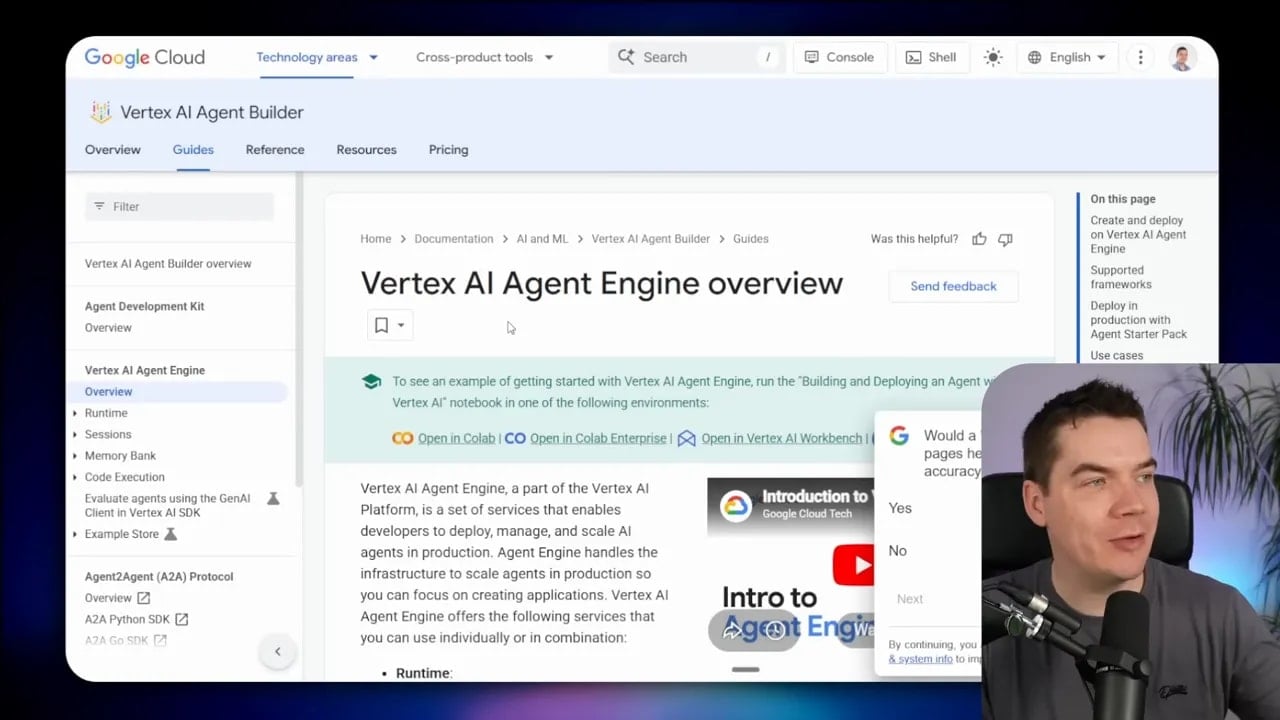This screenshot has height=720, width=1280.
Task: Go to the Documentation breadcrumb
Action: 454,239
